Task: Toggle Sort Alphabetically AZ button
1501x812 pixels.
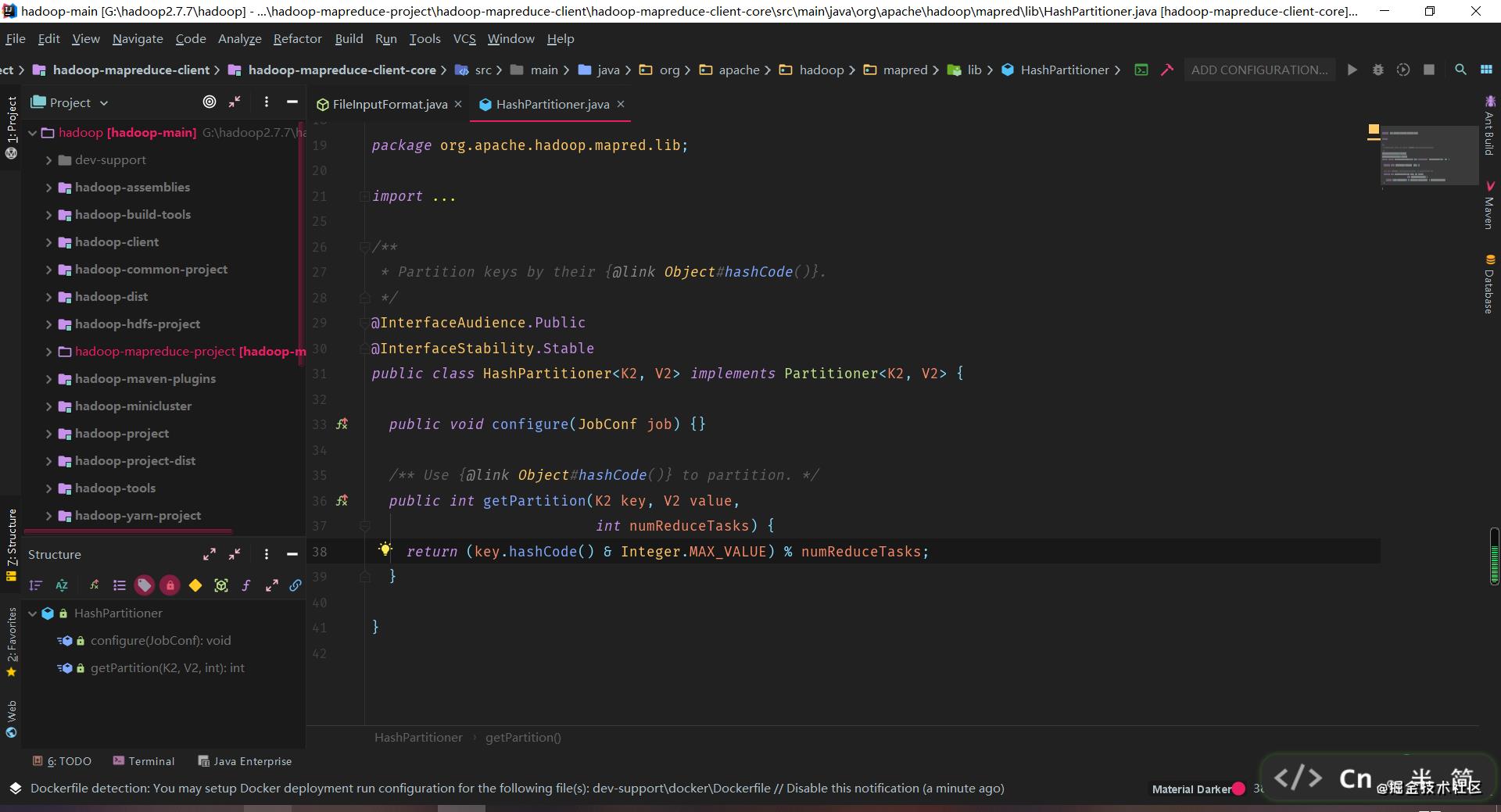Action: tap(62, 585)
